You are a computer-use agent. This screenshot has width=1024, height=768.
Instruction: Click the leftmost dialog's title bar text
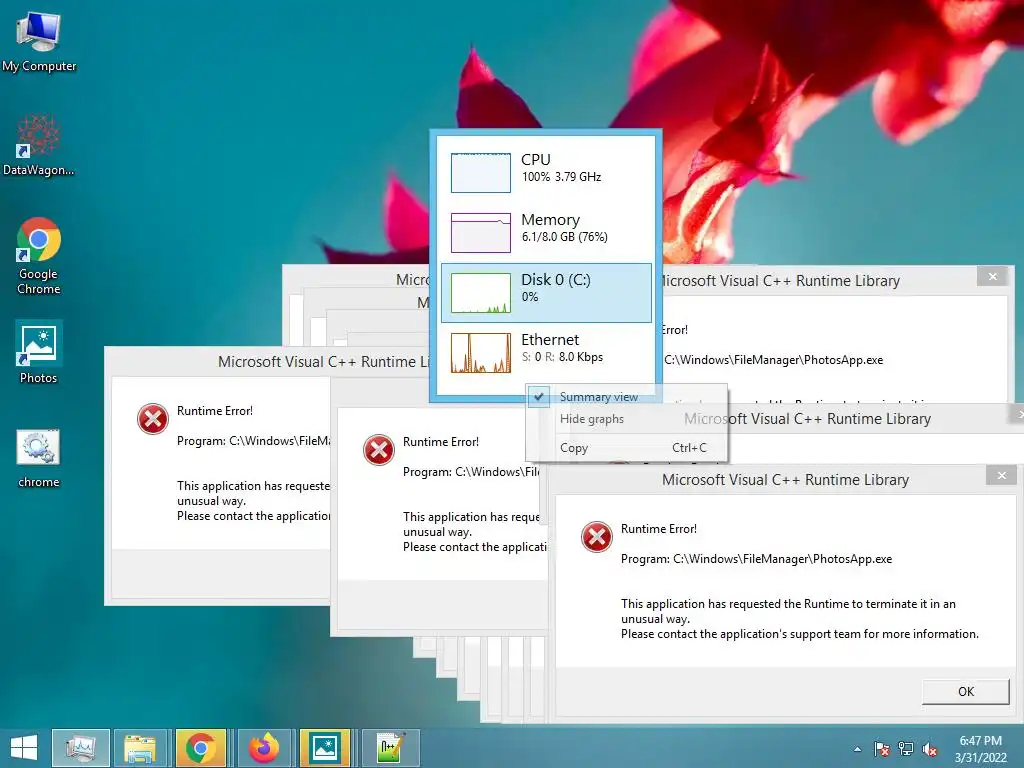pyautogui.click(x=324, y=362)
